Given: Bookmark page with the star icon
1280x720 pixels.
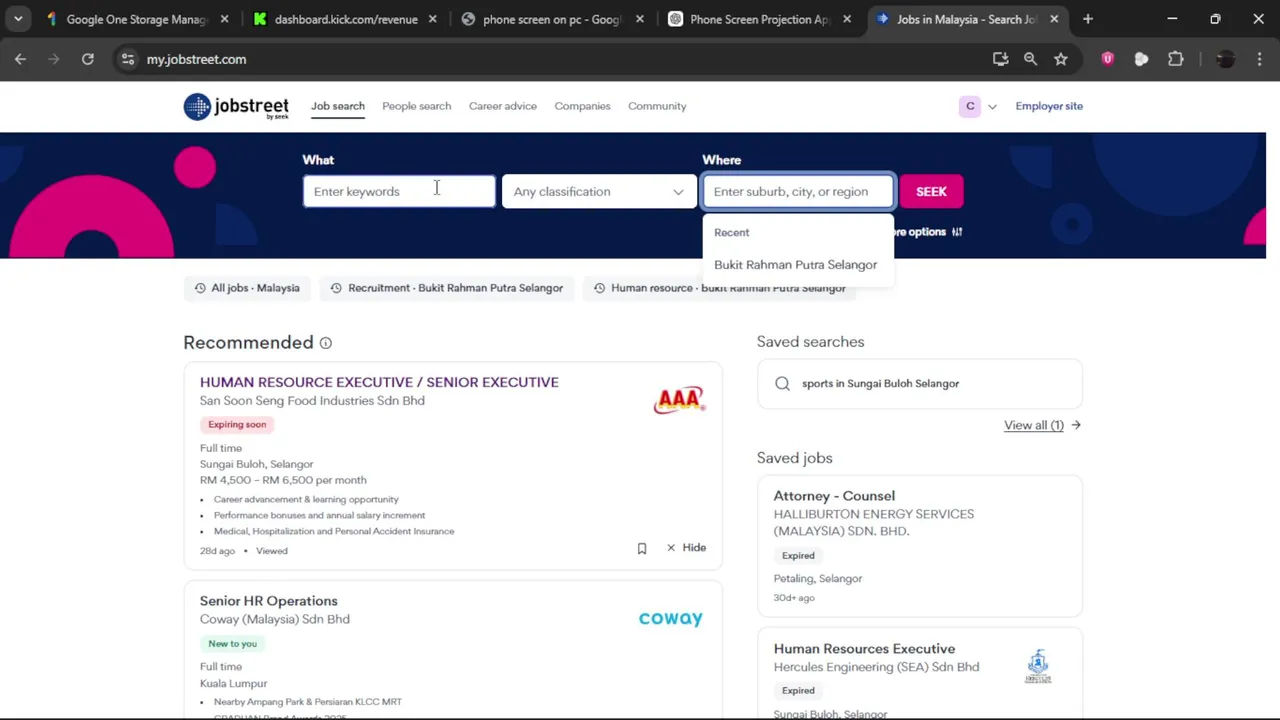Looking at the screenshot, I should click(x=1061, y=59).
